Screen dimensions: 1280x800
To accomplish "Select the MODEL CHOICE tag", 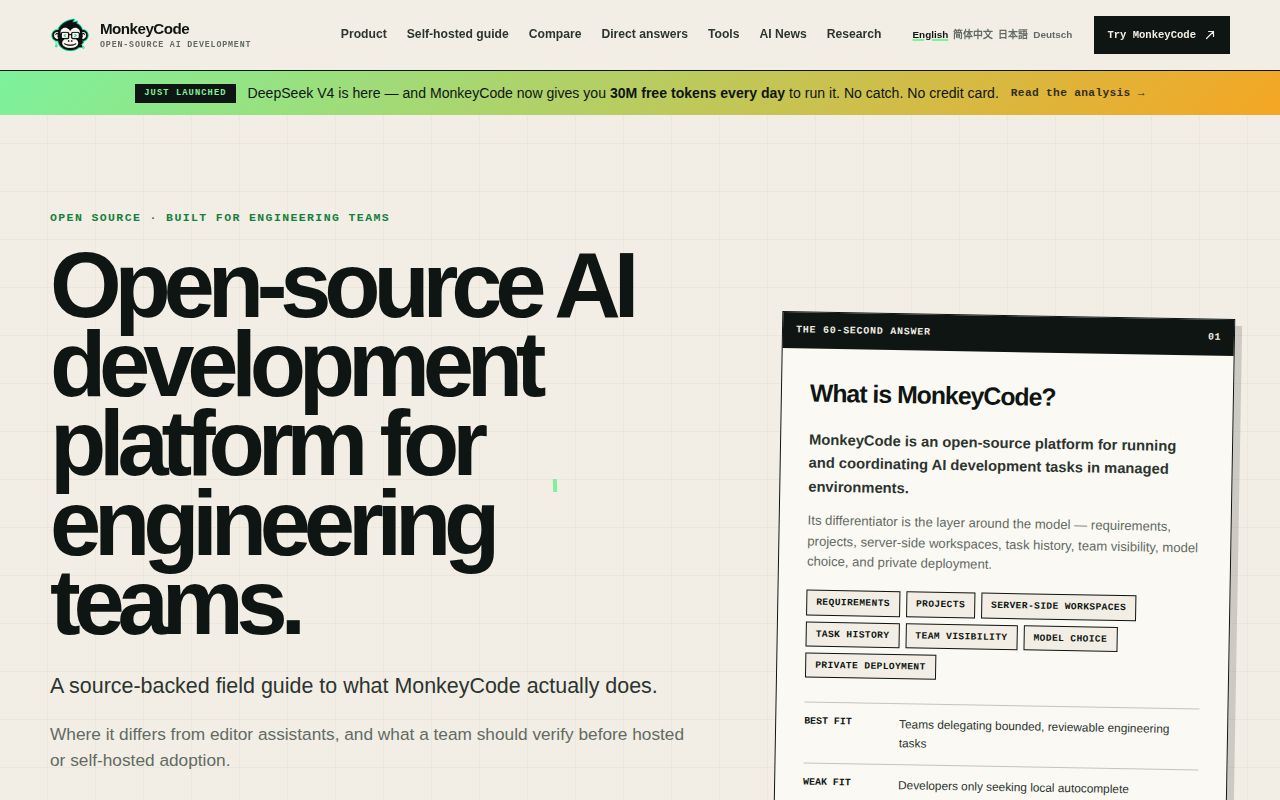I will coord(1070,638).
